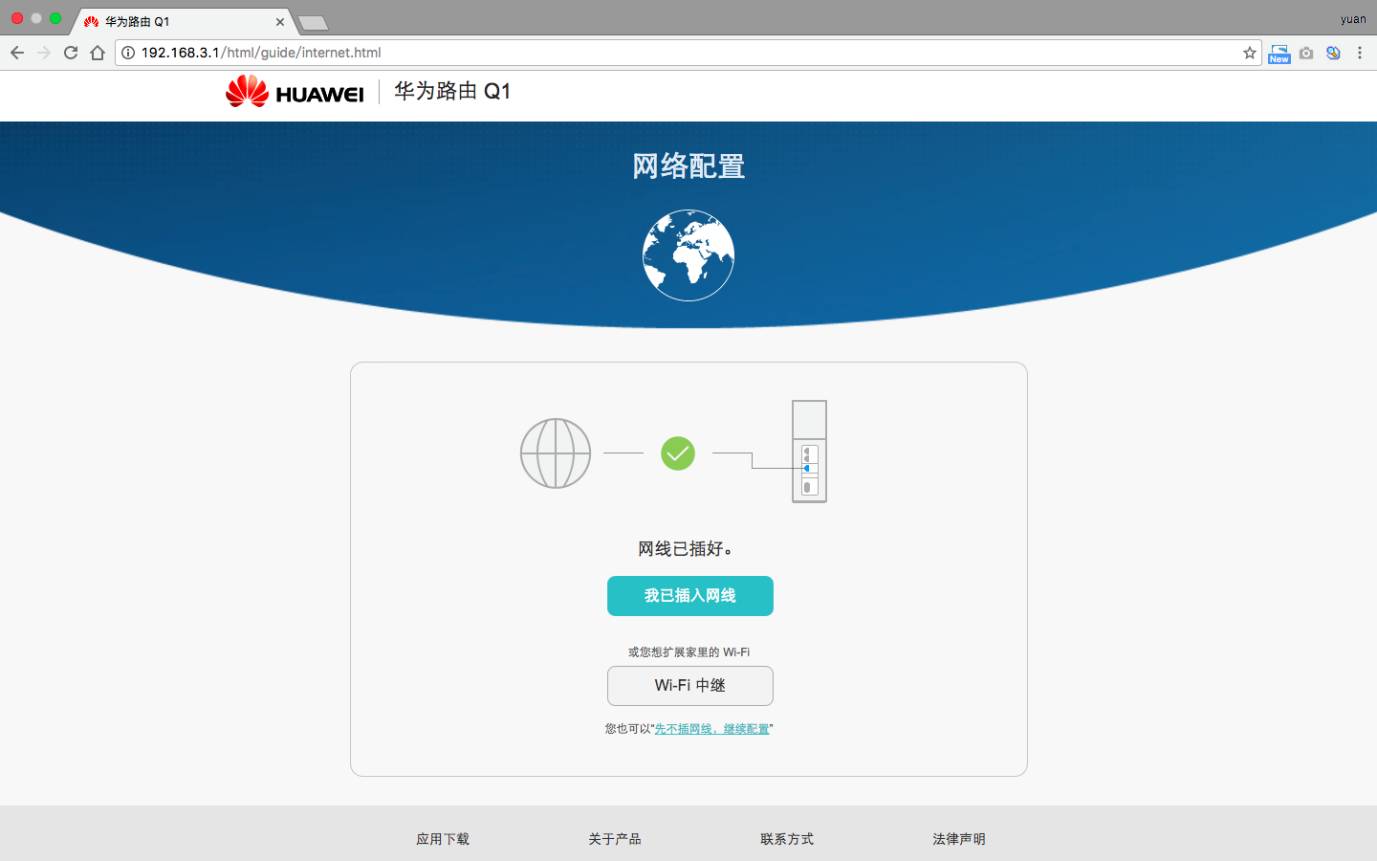The height and width of the screenshot is (861, 1377).
Task: Bookmark this page with the star icon
Action: (1249, 53)
